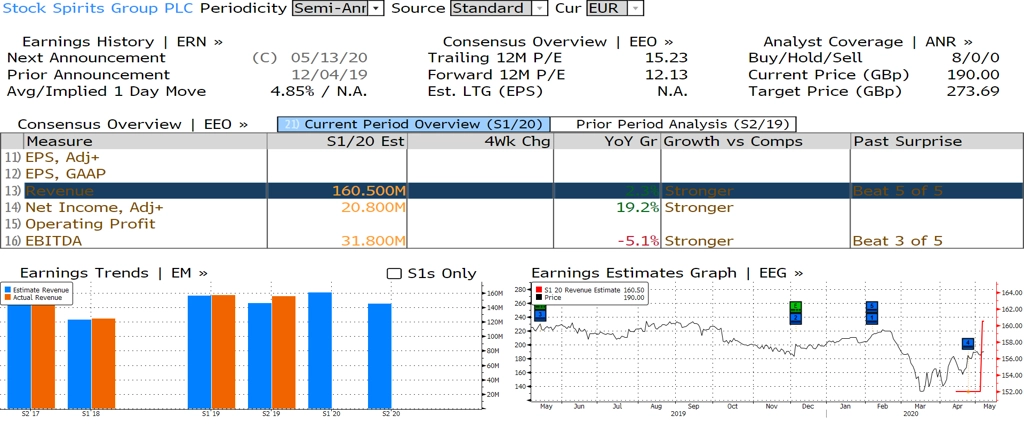
Task: Click the blue 3 marker near May 2019
Action: (x=539, y=315)
